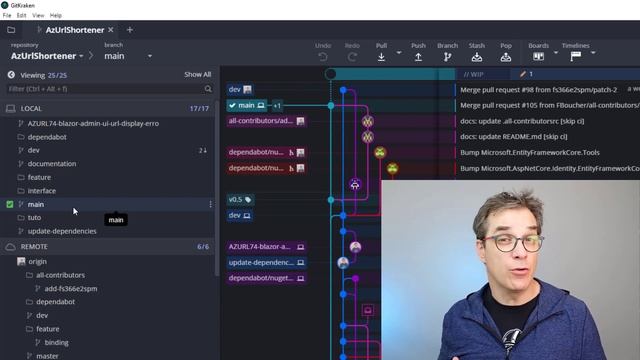Click the left panel vertical scrollbar
The width and height of the screenshot is (640, 360).
[x=216, y=188]
